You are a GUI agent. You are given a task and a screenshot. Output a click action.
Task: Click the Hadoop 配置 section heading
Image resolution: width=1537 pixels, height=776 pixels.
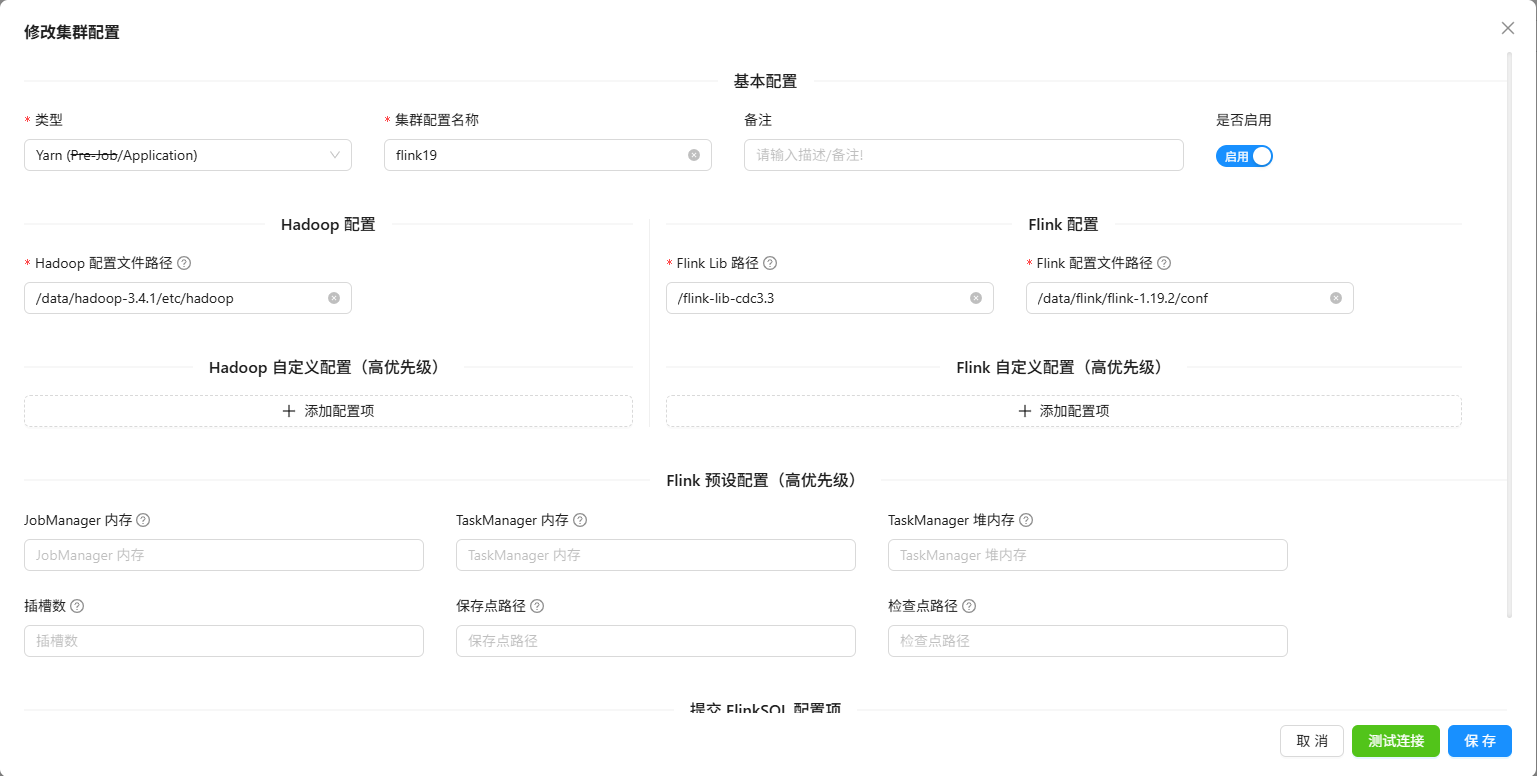click(x=328, y=224)
